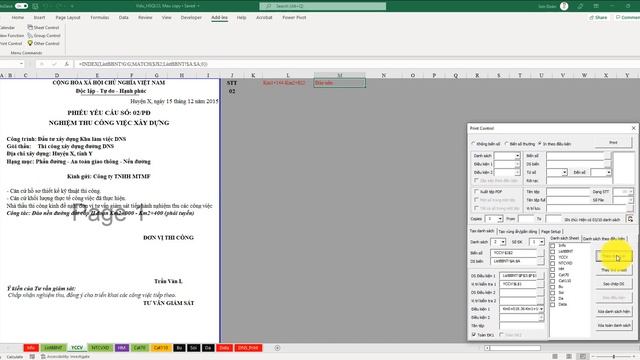This screenshot has width=640, height=360.
Task: Close the Print Control dialog
Action: (x=633, y=128)
